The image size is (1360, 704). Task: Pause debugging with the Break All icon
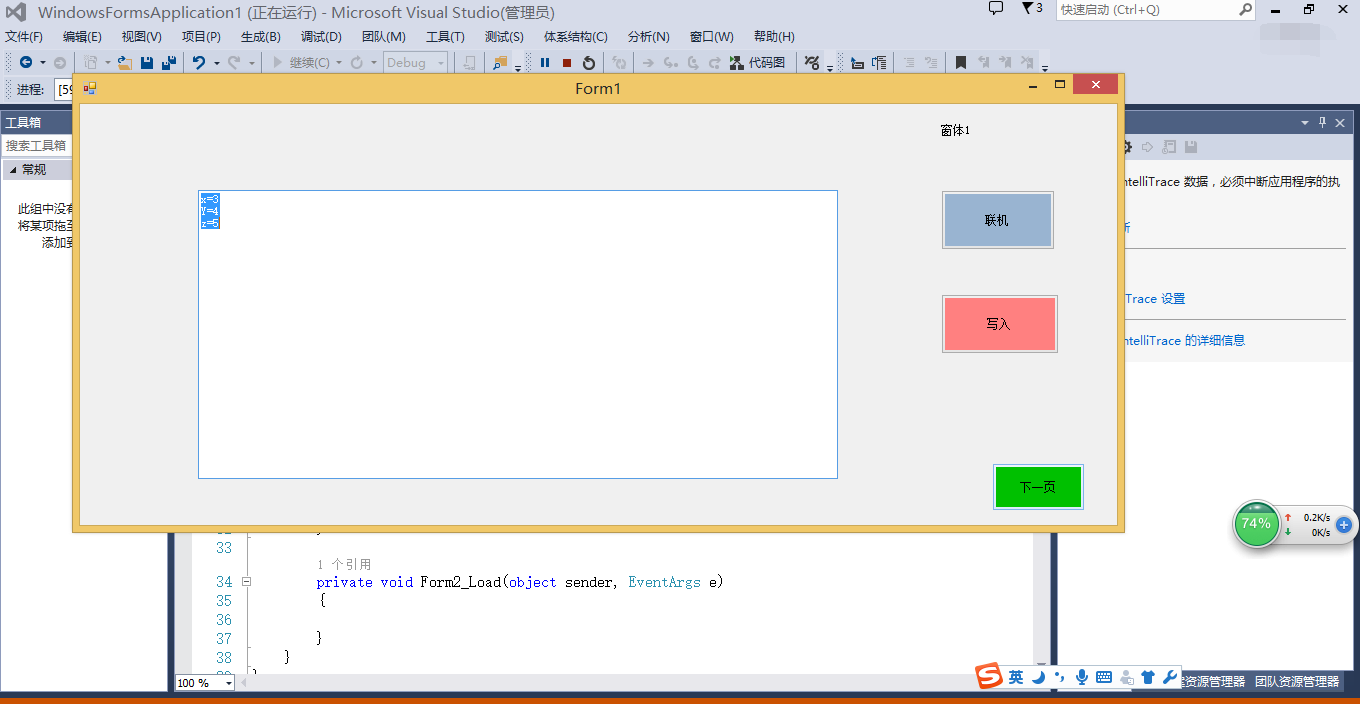point(545,63)
